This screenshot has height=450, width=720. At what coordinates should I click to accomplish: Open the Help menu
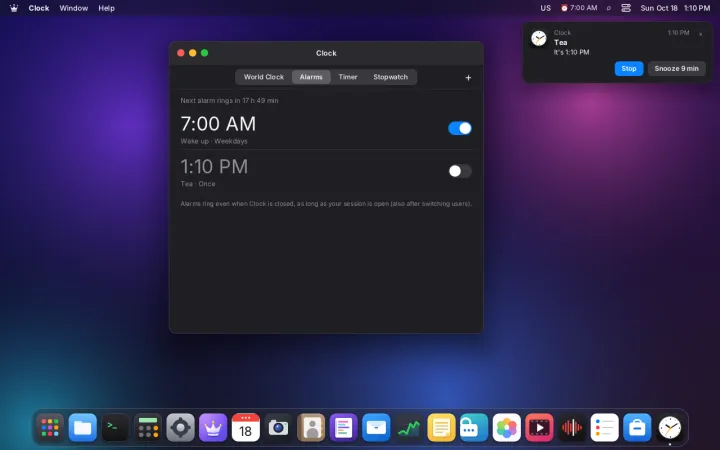pyautogui.click(x=106, y=8)
